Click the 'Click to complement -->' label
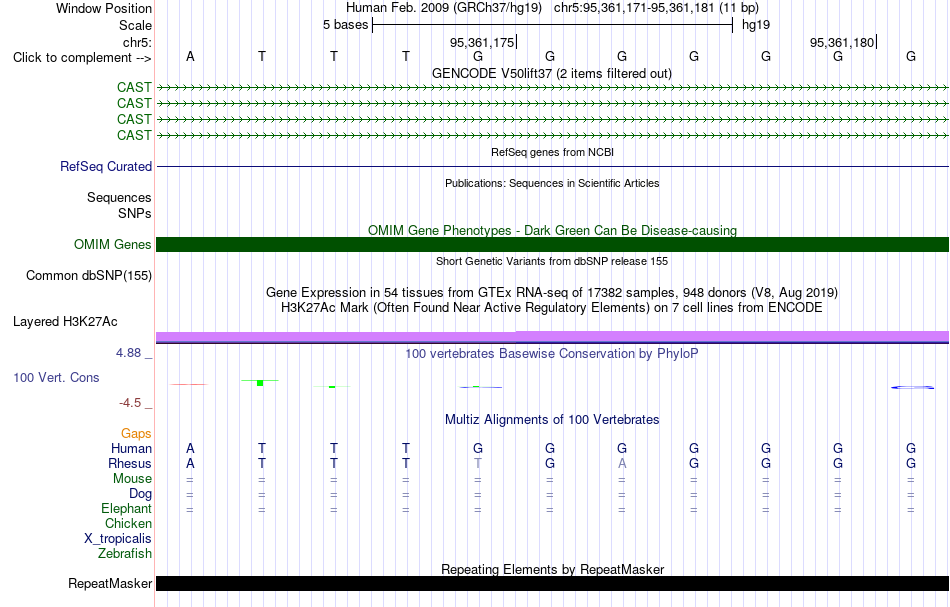Viewport: 950px width, 607px height. [x=82, y=58]
